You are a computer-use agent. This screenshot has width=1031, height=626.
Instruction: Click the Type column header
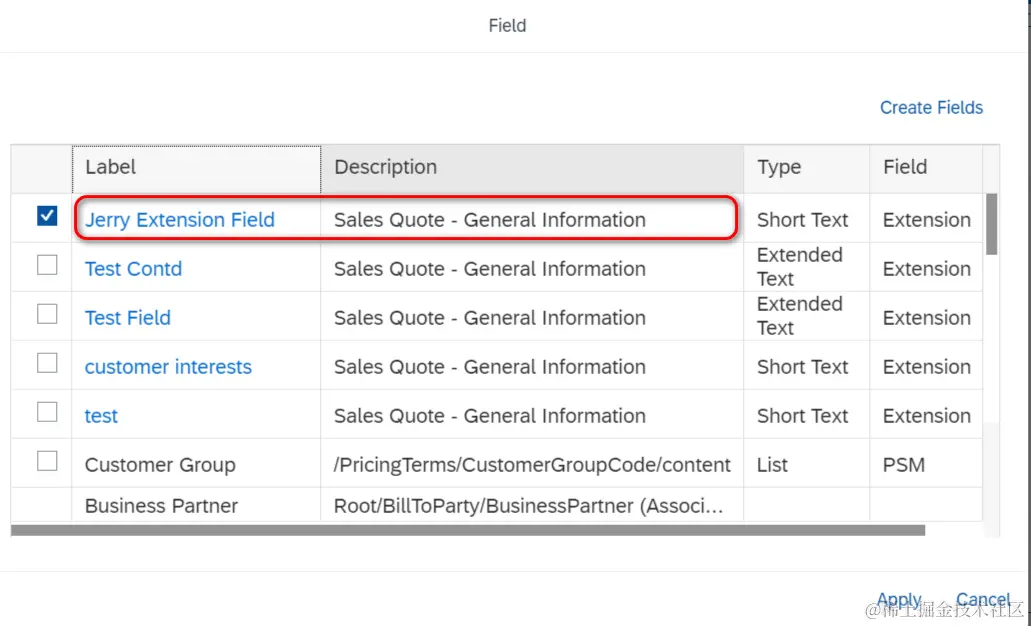pos(806,168)
